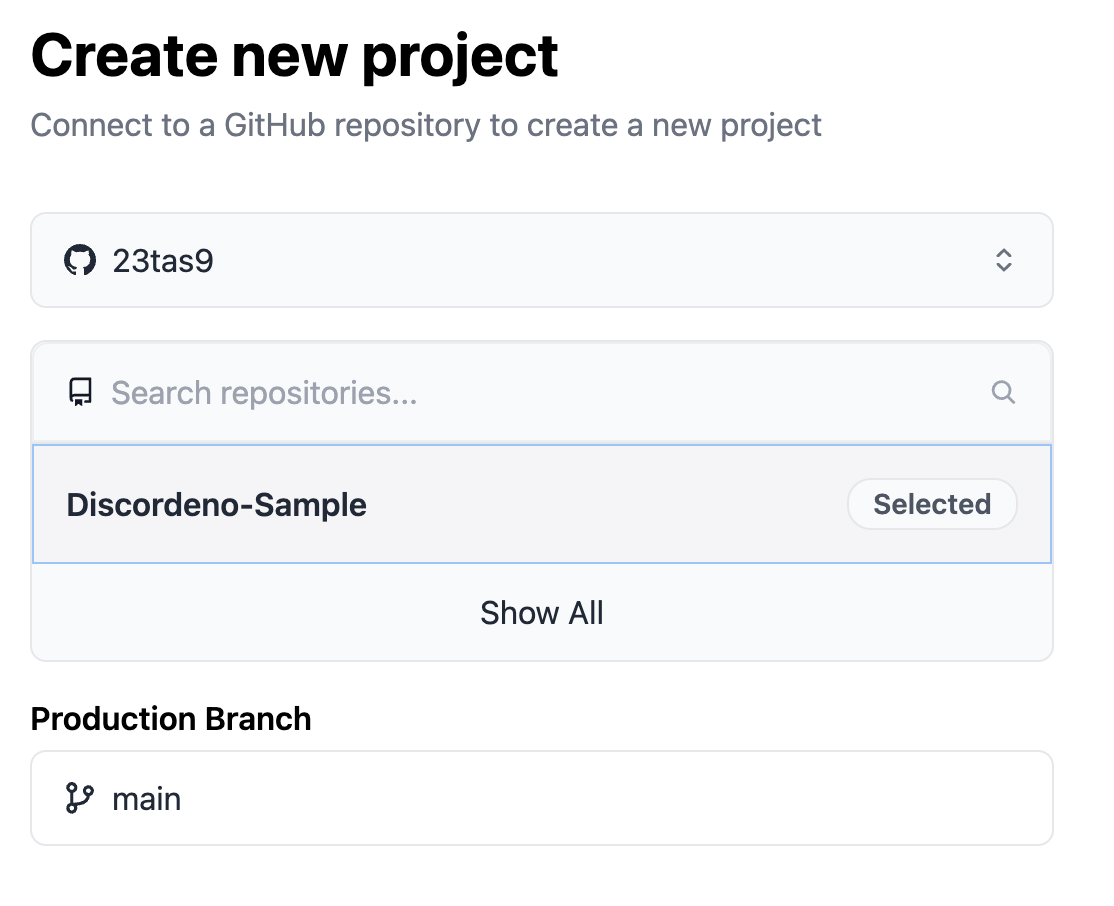Click the Production Branch label
The height and width of the screenshot is (906, 1114).
171,718
